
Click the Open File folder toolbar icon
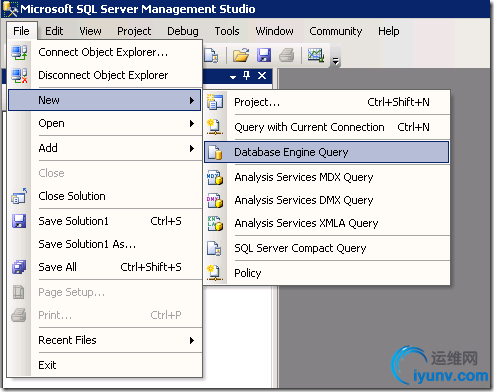click(241, 55)
